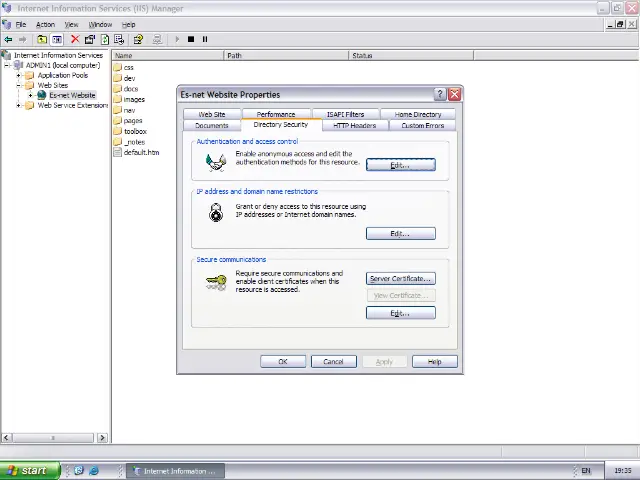Image resolution: width=640 pixels, height=480 pixels.
Task: Click Cancel in the Properties dialog
Action: [x=333, y=362]
